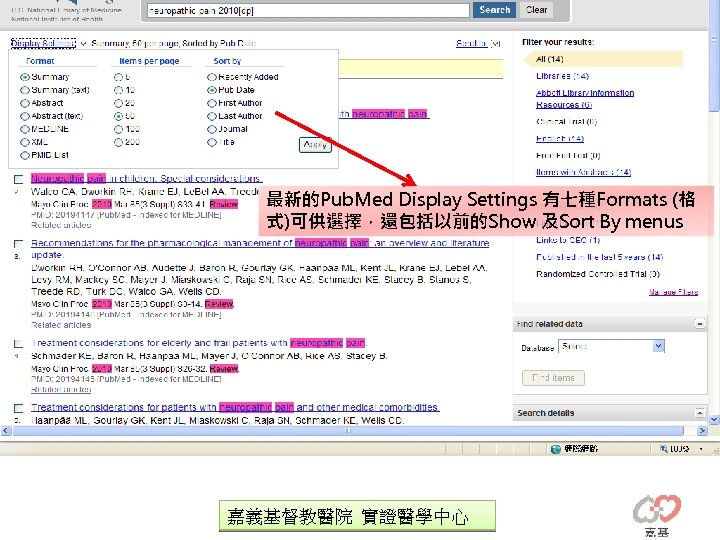Choose the Abstract format option
This screenshot has height=540, width=720.
[x=25, y=103]
